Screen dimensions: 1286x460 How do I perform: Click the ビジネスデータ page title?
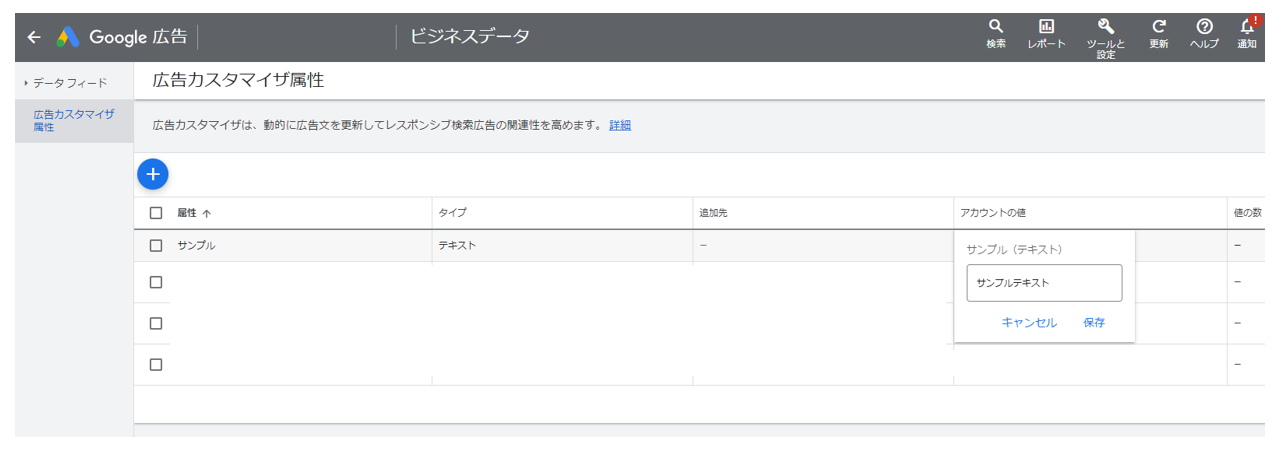470,37
